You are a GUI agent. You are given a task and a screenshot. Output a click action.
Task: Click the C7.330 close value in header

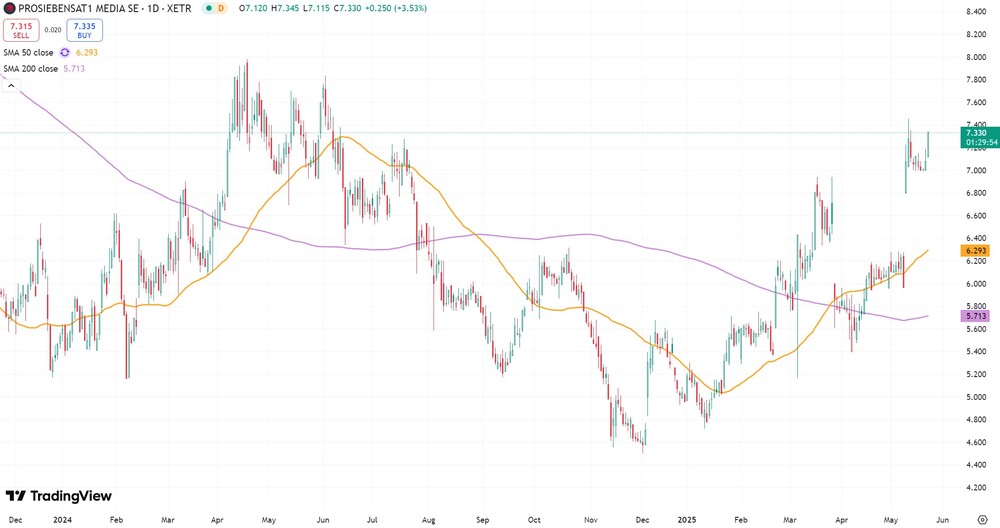(x=348, y=8)
